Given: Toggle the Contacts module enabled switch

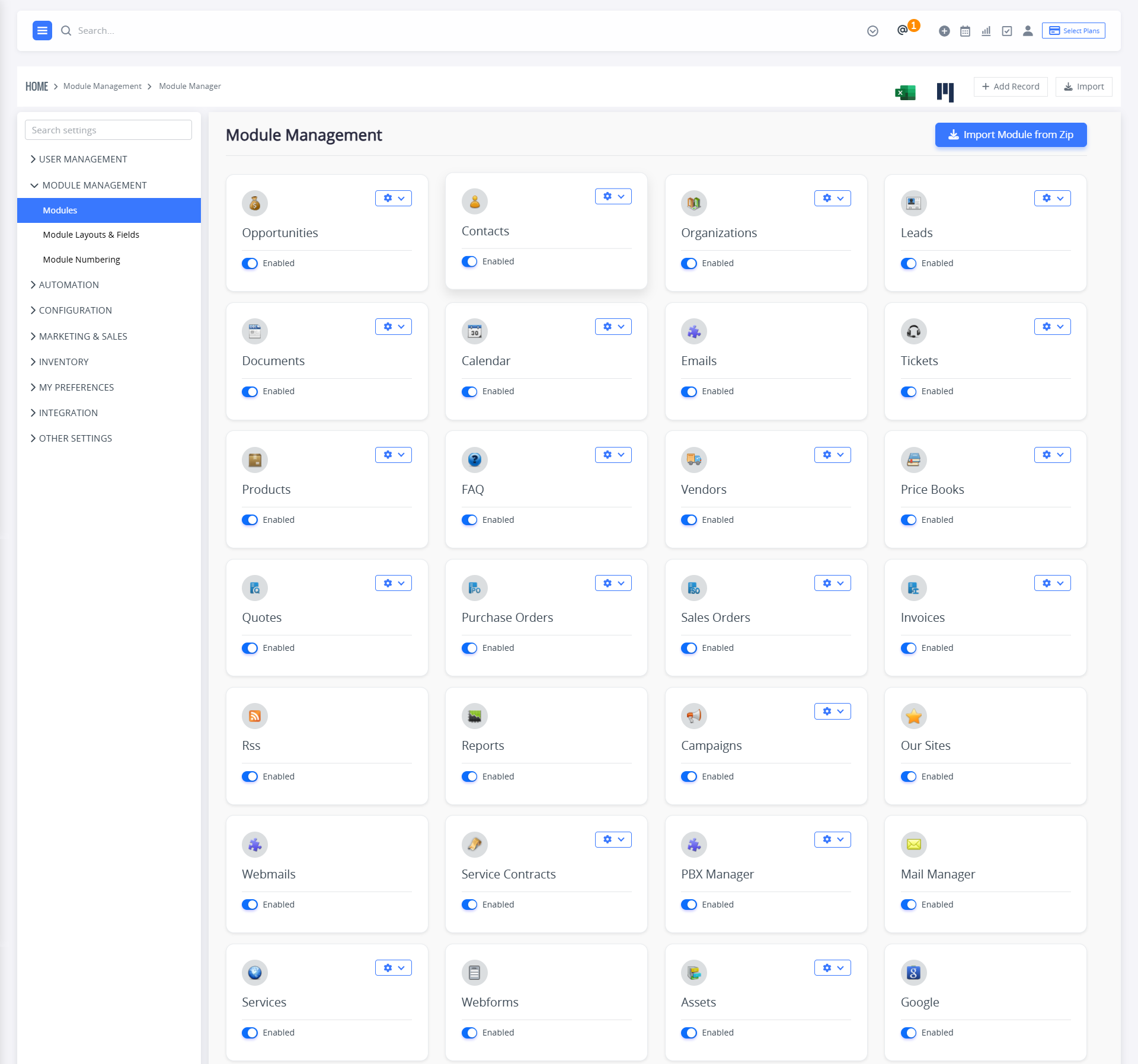Looking at the screenshot, I should click(469, 261).
